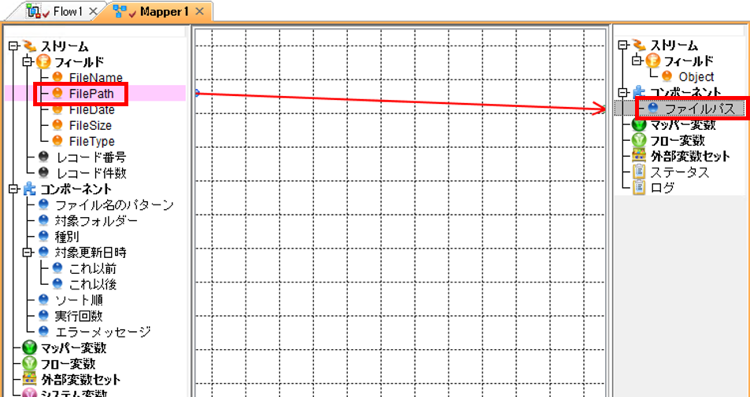
Task: Click the left 外部変数セット icon
Action: (30, 379)
